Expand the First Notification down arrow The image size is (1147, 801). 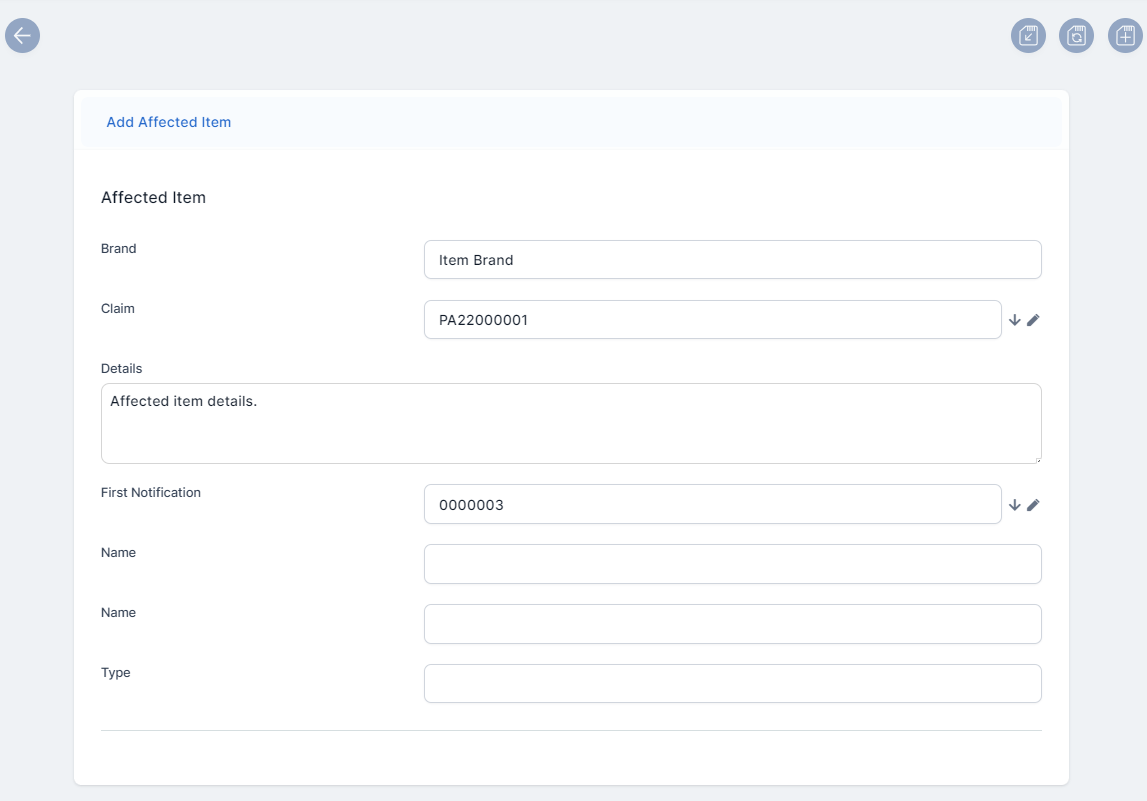tap(1014, 505)
